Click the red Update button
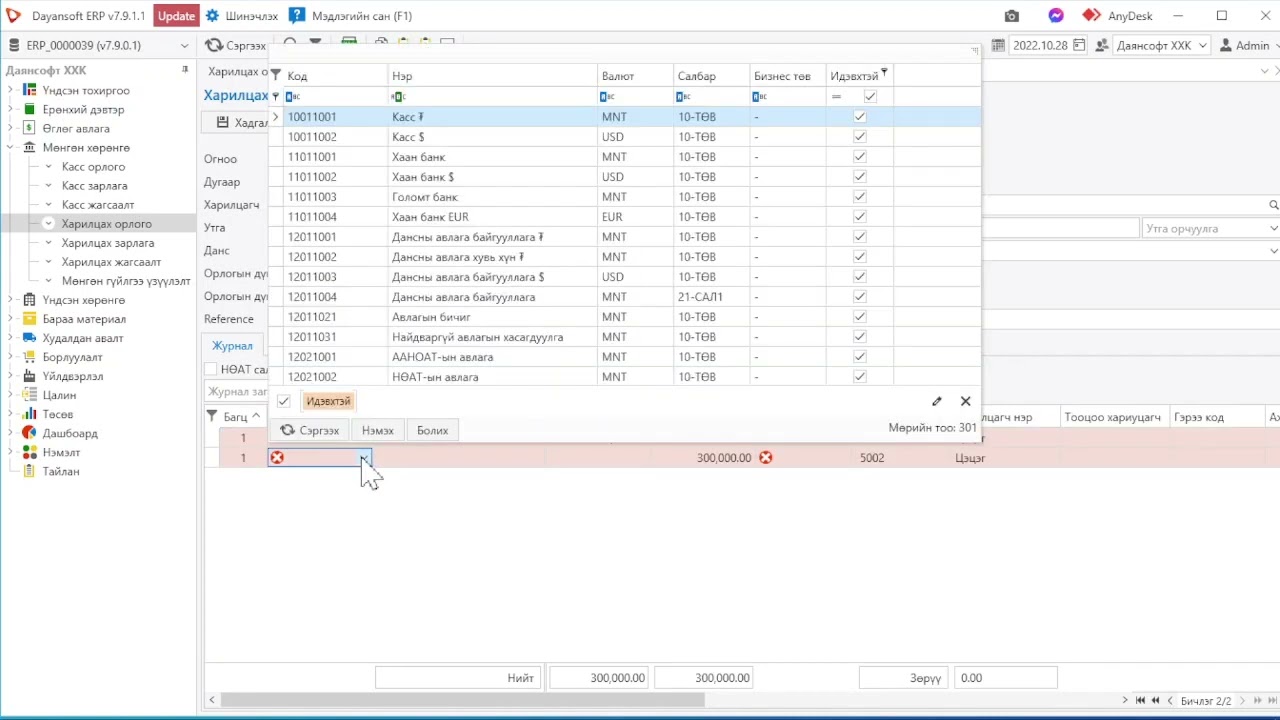 tap(176, 16)
